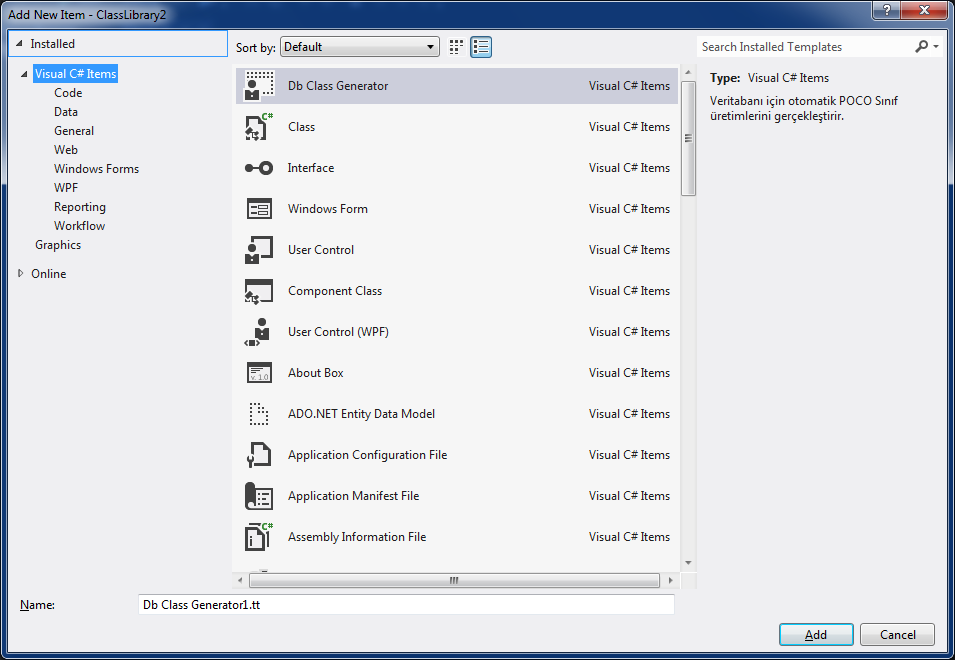
Task: Click the Add button
Action: pyautogui.click(x=816, y=635)
